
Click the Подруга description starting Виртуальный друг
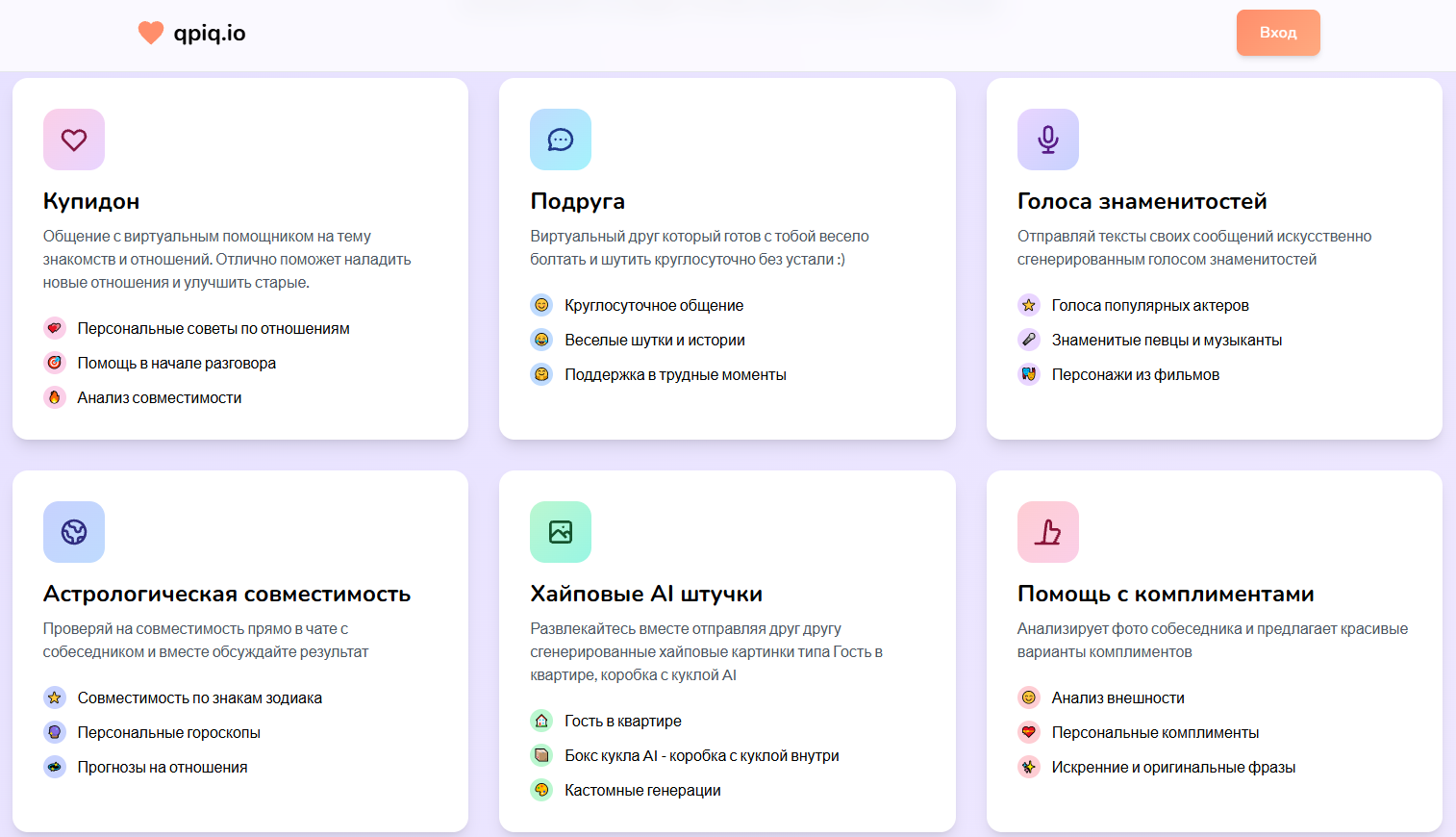[699, 247]
